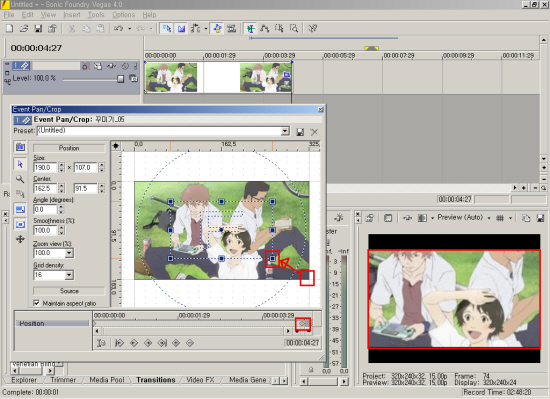Click the New project icon
The height and width of the screenshot is (399, 550).
[x=9, y=28]
